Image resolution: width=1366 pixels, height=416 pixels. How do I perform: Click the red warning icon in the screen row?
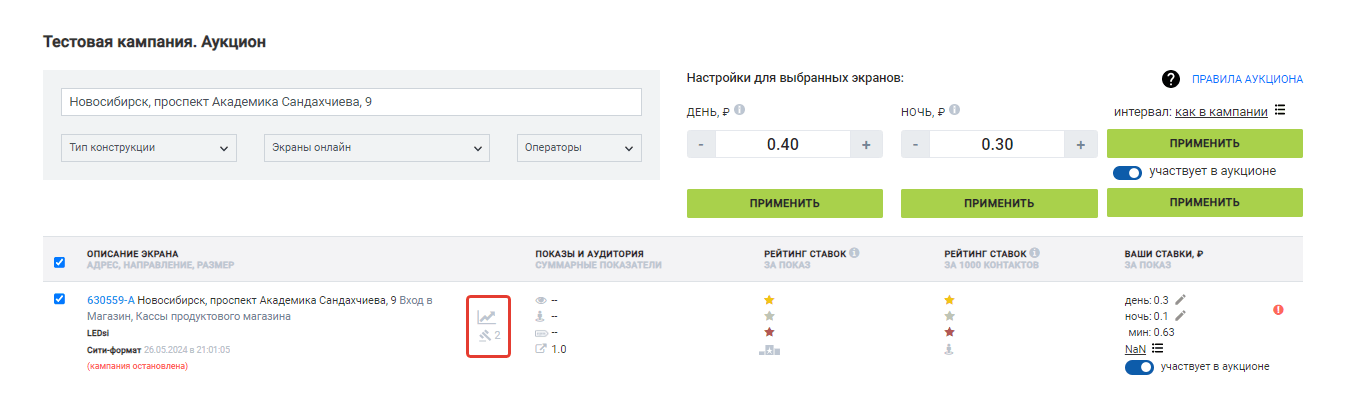tap(1278, 310)
